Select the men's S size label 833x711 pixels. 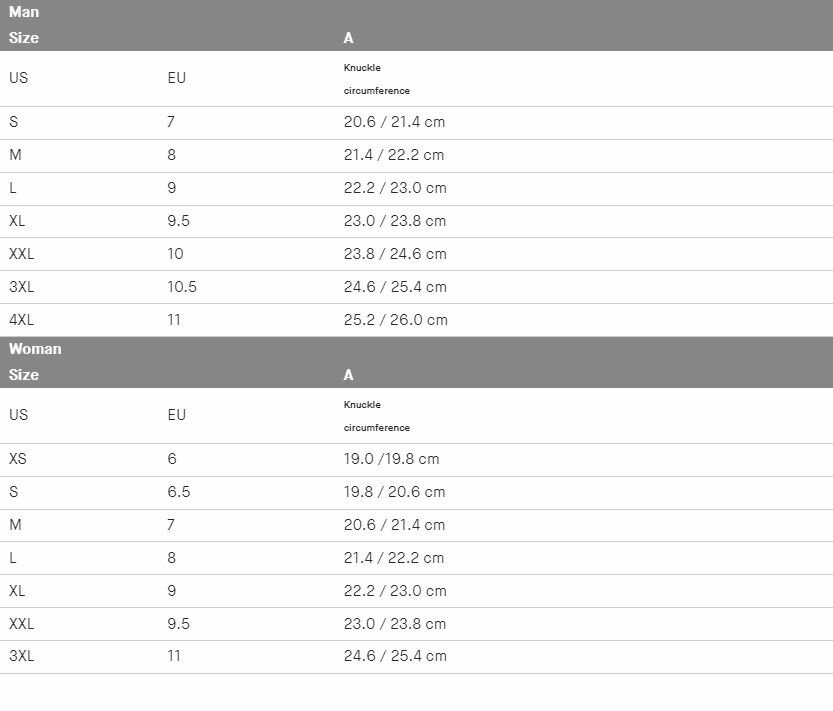pyautogui.click(x=14, y=122)
